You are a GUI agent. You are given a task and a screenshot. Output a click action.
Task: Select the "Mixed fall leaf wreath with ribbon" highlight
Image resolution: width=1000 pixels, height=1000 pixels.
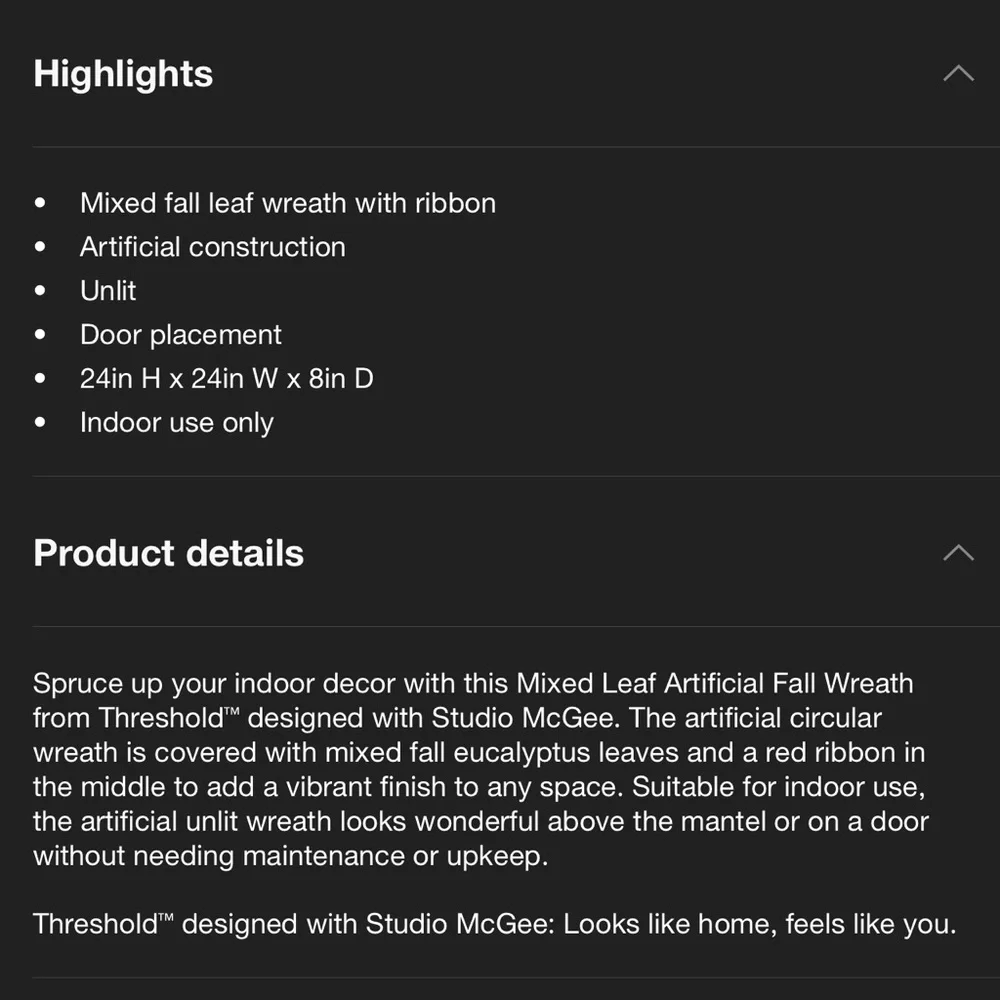[x=288, y=203]
